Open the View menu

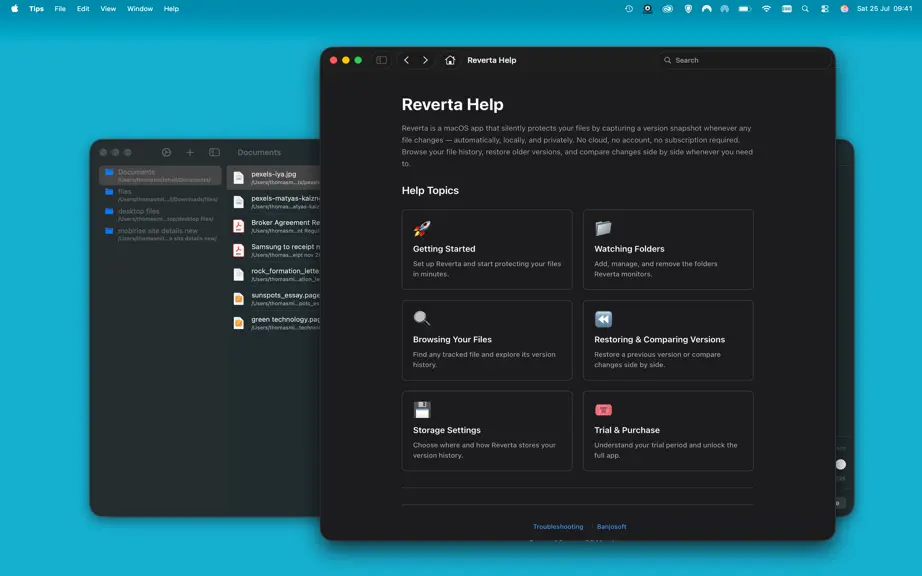[108, 9]
